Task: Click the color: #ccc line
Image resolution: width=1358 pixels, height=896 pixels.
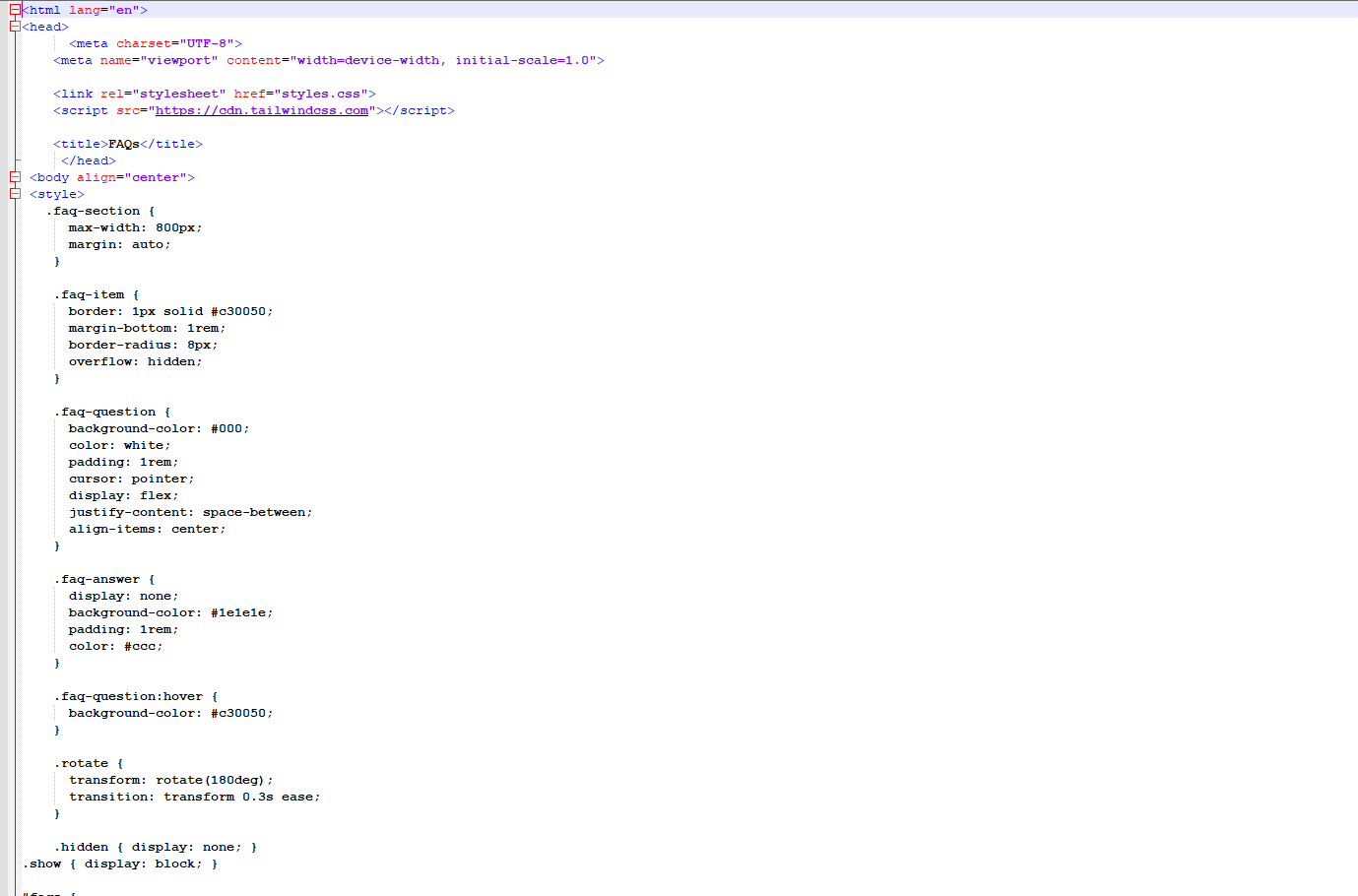Action: click(x=115, y=646)
